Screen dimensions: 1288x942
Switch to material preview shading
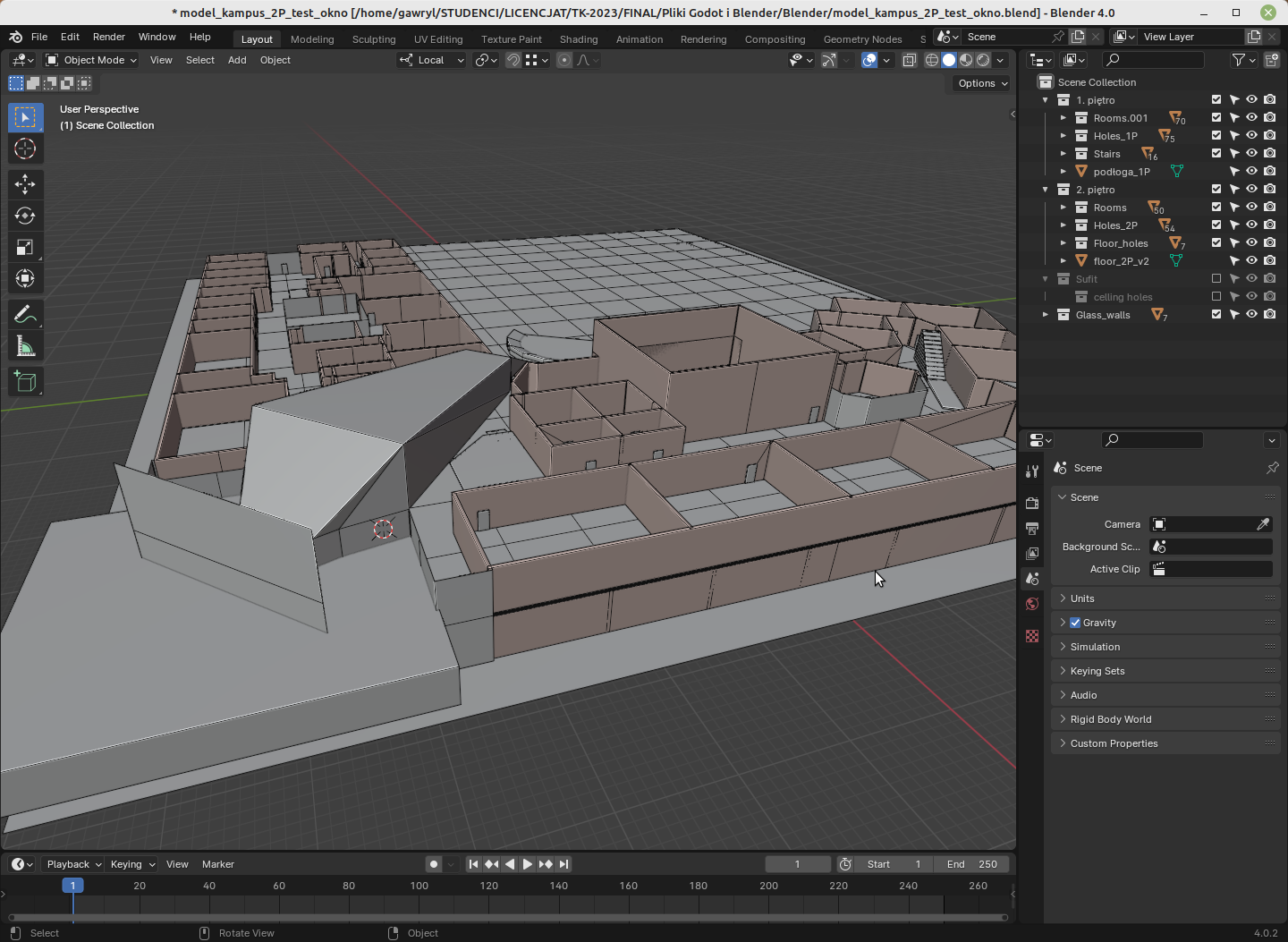point(966,60)
